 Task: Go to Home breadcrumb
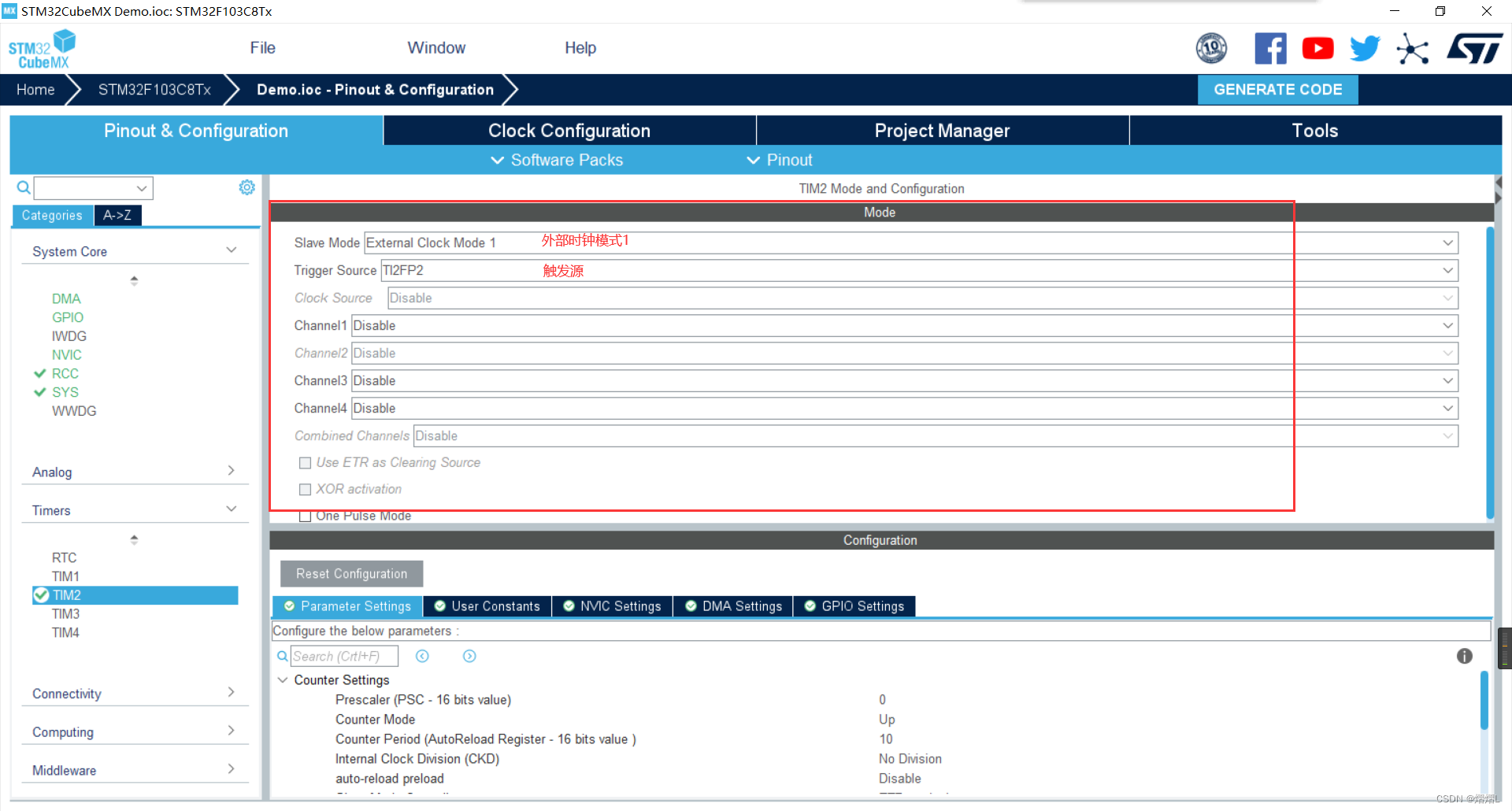35,90
